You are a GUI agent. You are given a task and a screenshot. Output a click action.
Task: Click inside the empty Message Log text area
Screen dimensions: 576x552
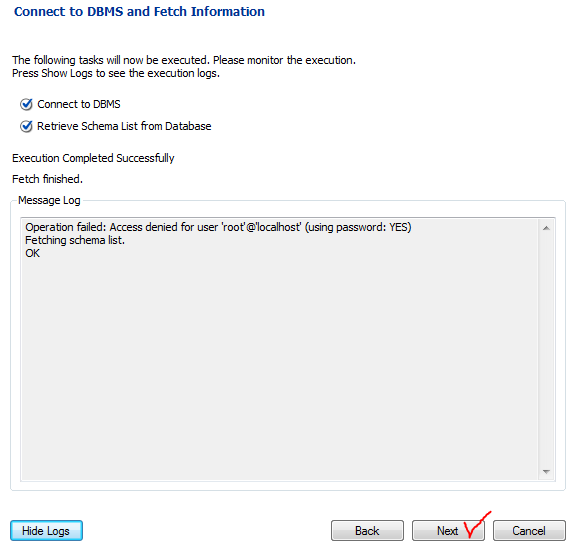point(279,367)
